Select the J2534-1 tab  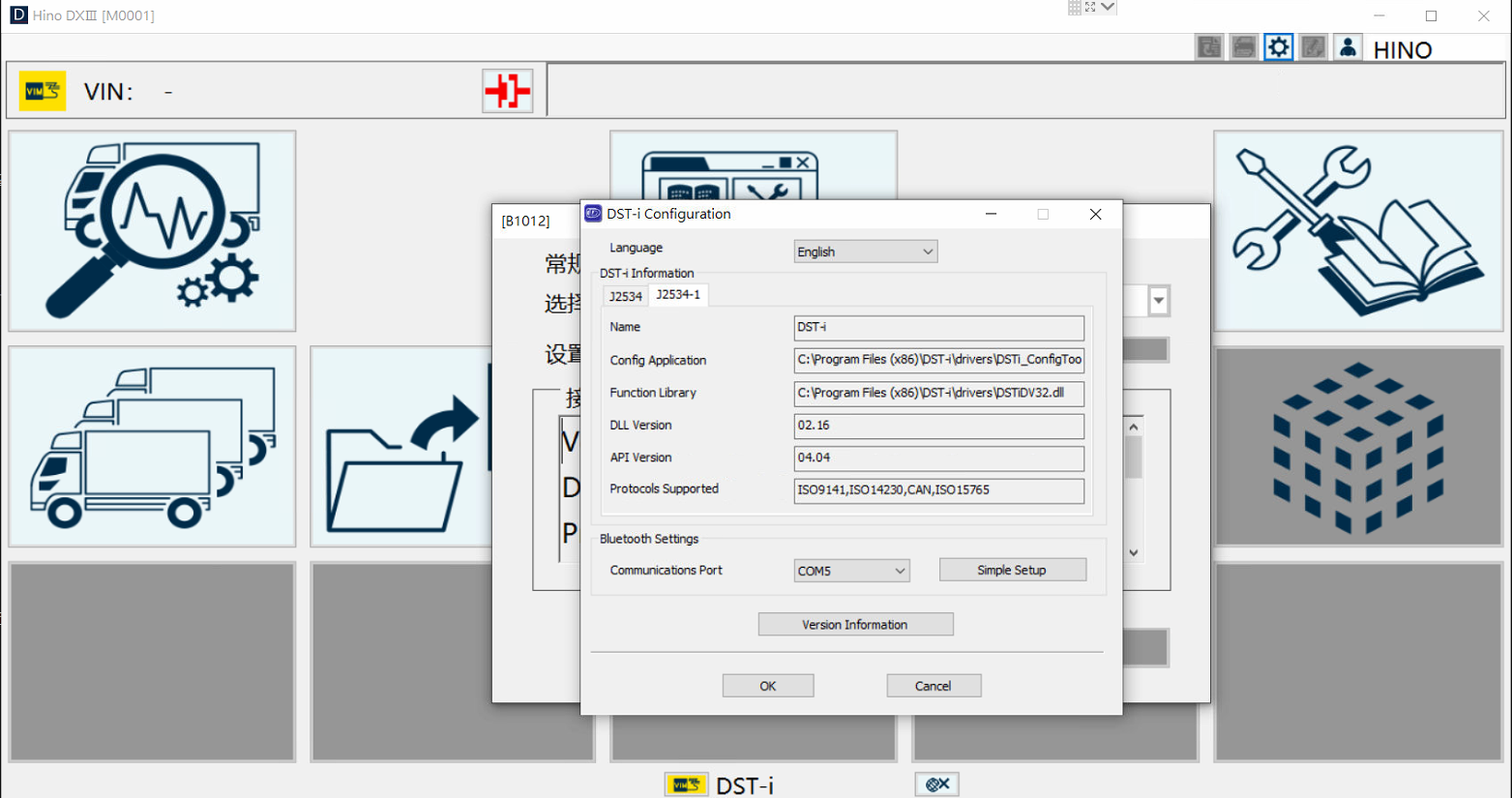[x=676, y=296]
